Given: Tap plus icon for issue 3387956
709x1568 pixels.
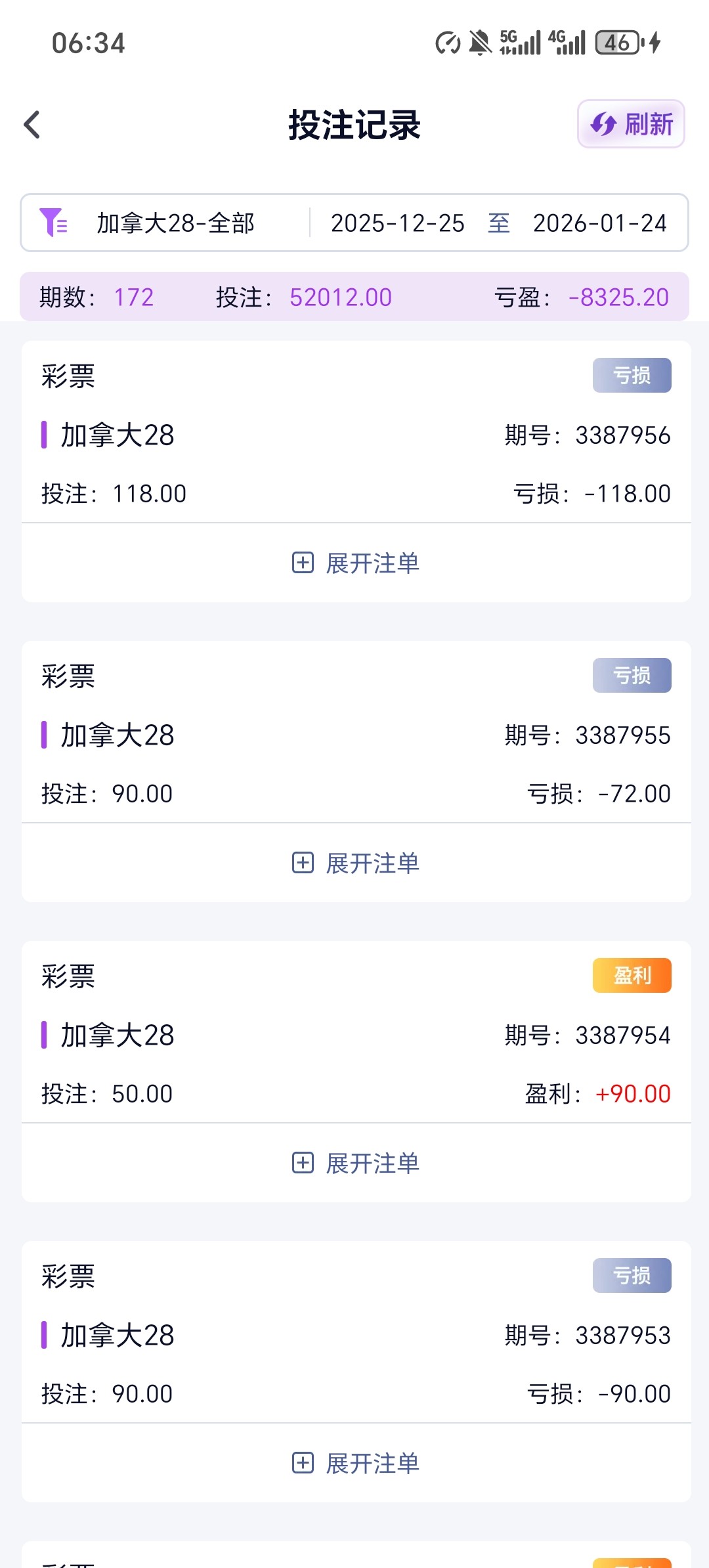Looking at the screenshot, I should (303, 563).
